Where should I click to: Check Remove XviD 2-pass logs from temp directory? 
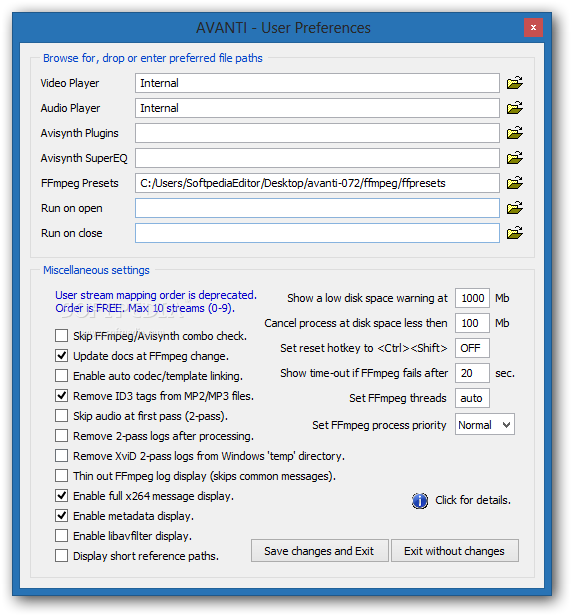[61, 456]
